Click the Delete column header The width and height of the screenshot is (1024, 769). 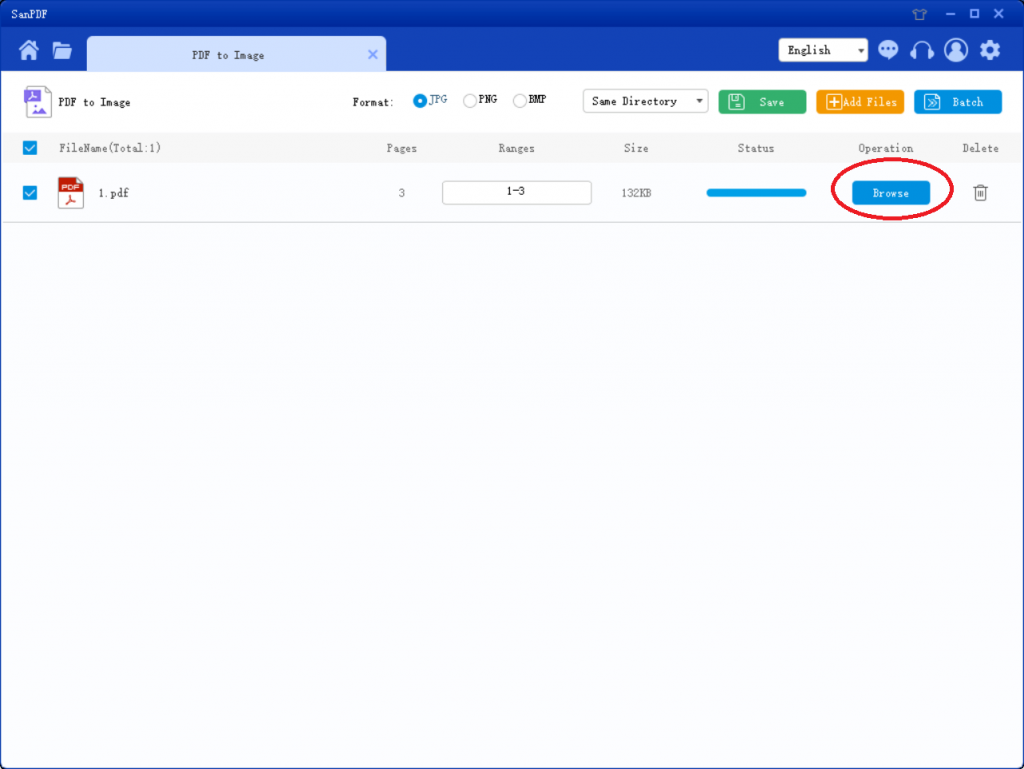[980, 148]
